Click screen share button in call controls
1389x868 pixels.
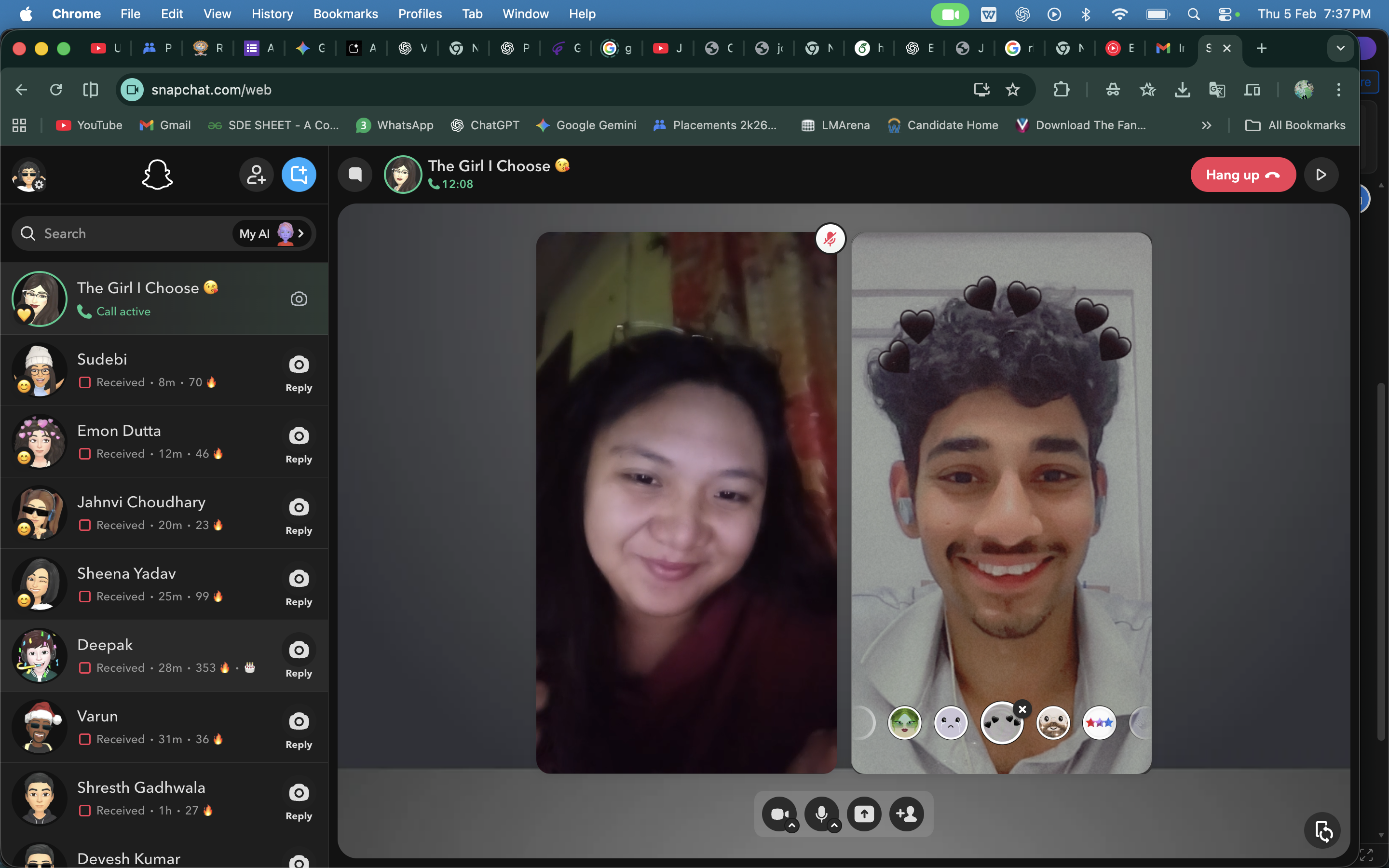(864, 814)
